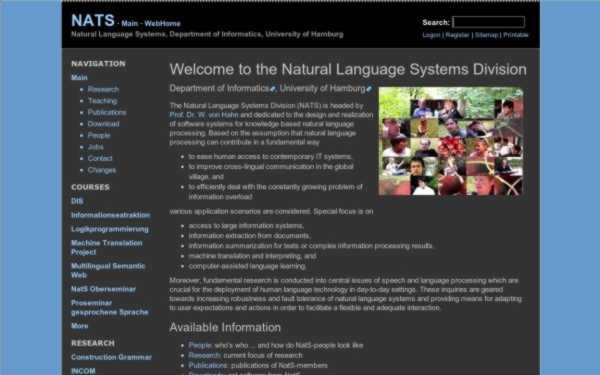Open the DIS course link
600x375 pixels.
[77, 201]
